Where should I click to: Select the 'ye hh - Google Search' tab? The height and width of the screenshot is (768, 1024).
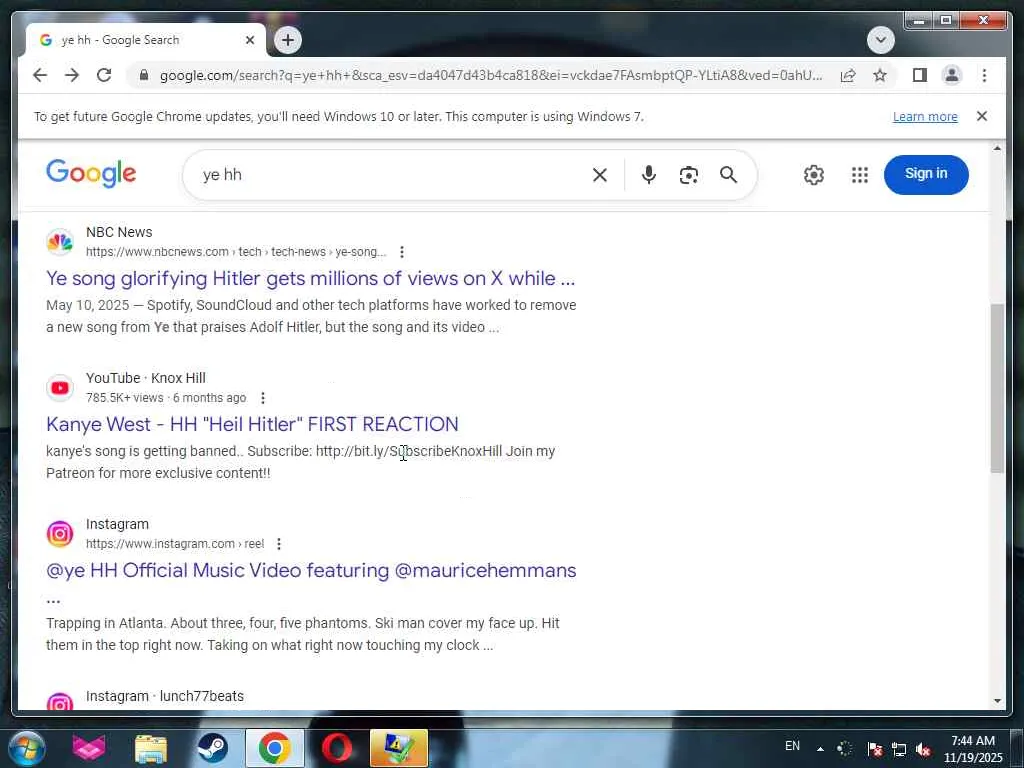pyautogui.click(x=145, y=40)
